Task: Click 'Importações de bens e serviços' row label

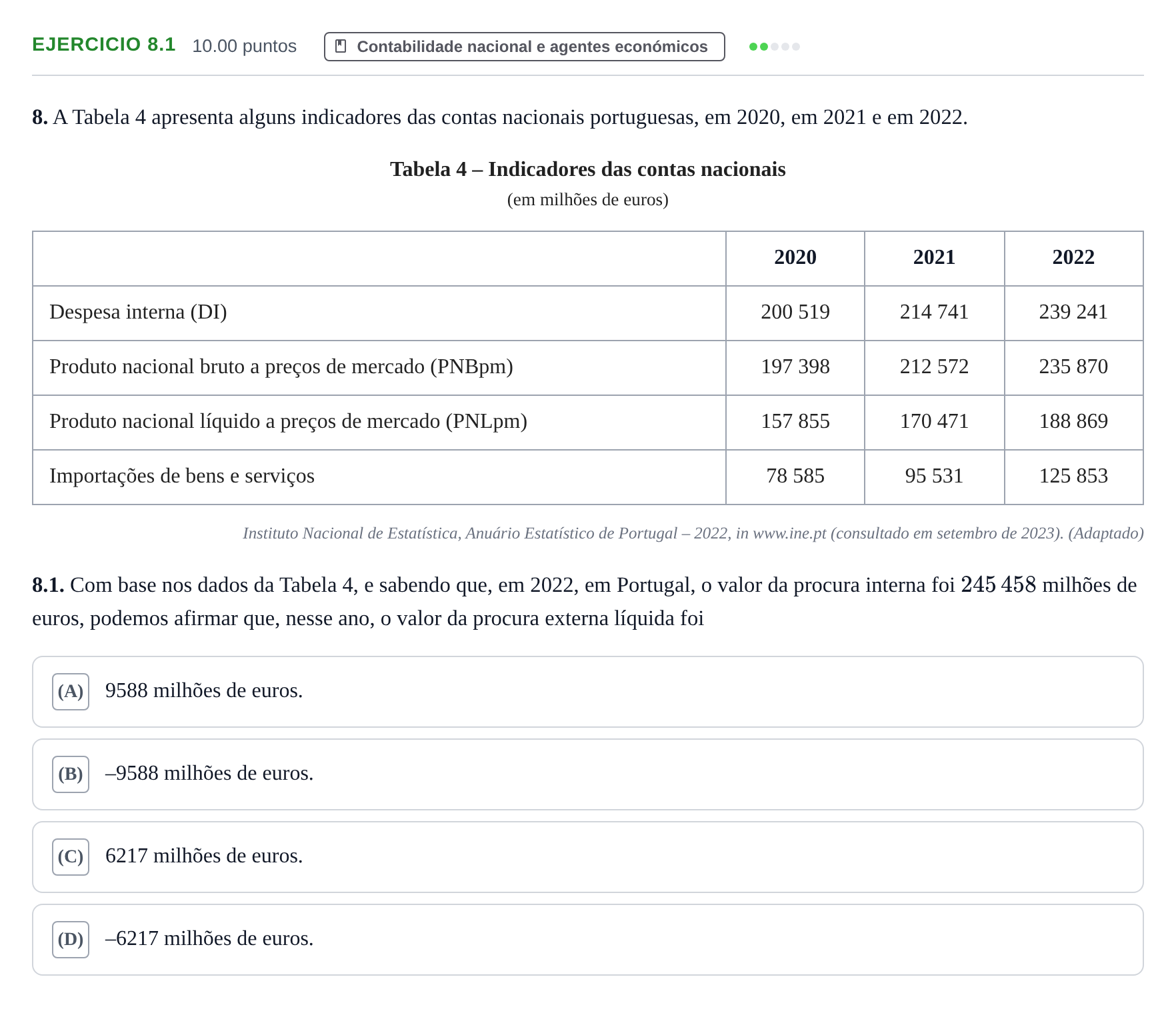Action: 182,476
